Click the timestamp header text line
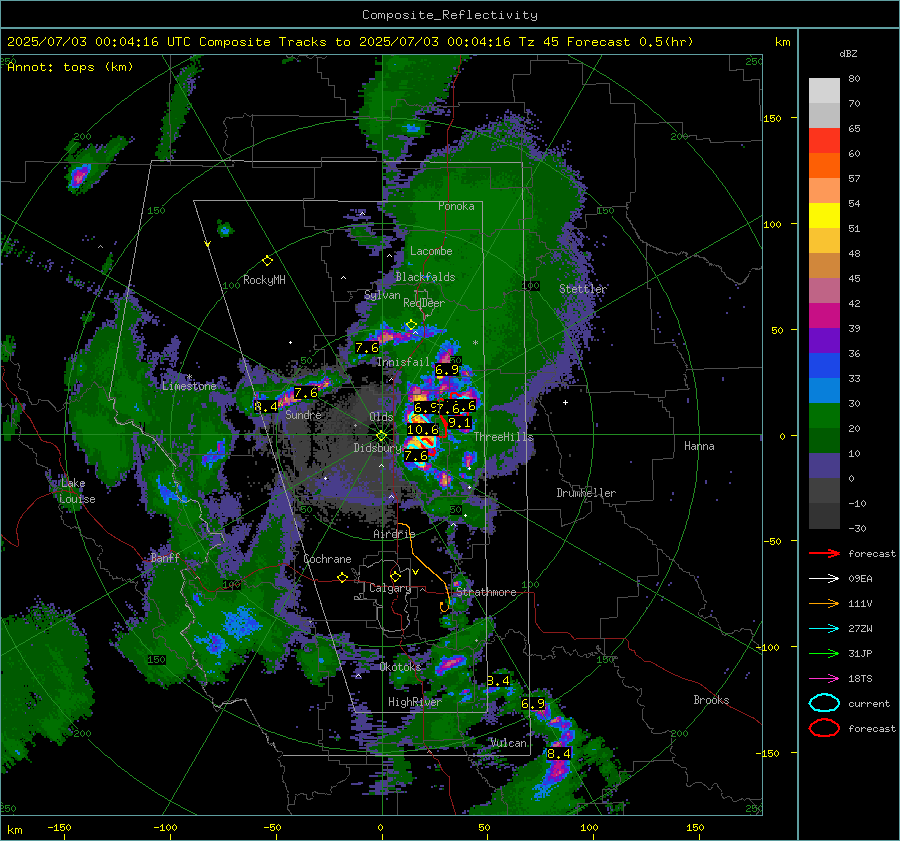900x841 pixels. point(350,42)
